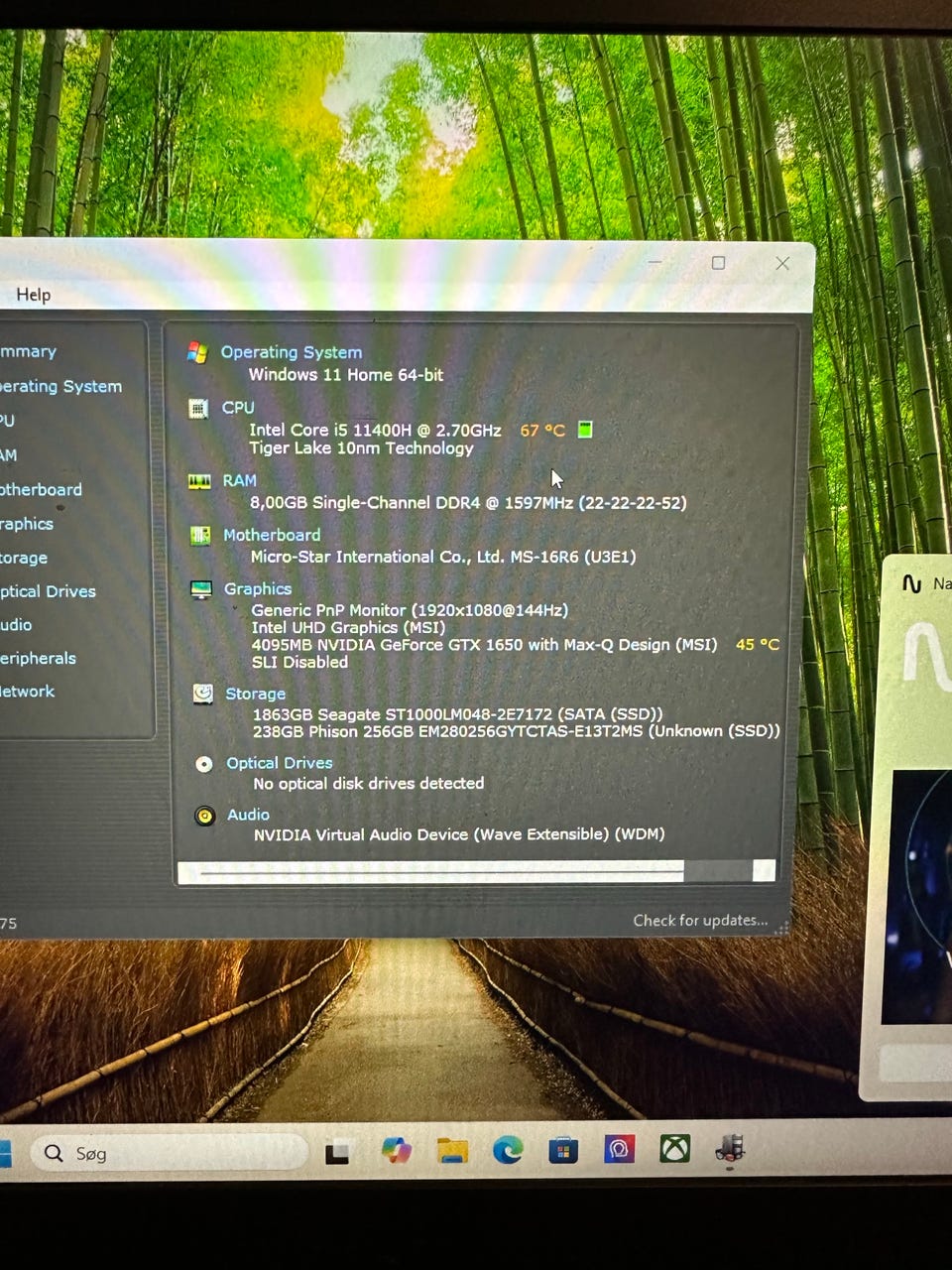Click the Optical Drives disc icon
The image size is (952, 1270).
click(204, 764)
